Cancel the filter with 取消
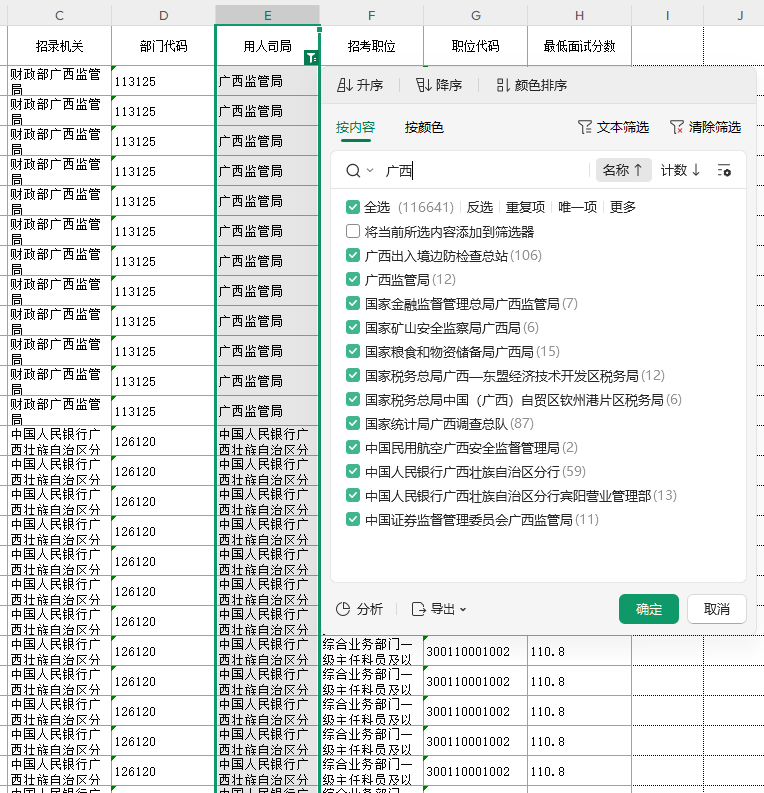The width and height of the screenshot is (764, 793). click(716, 609)
